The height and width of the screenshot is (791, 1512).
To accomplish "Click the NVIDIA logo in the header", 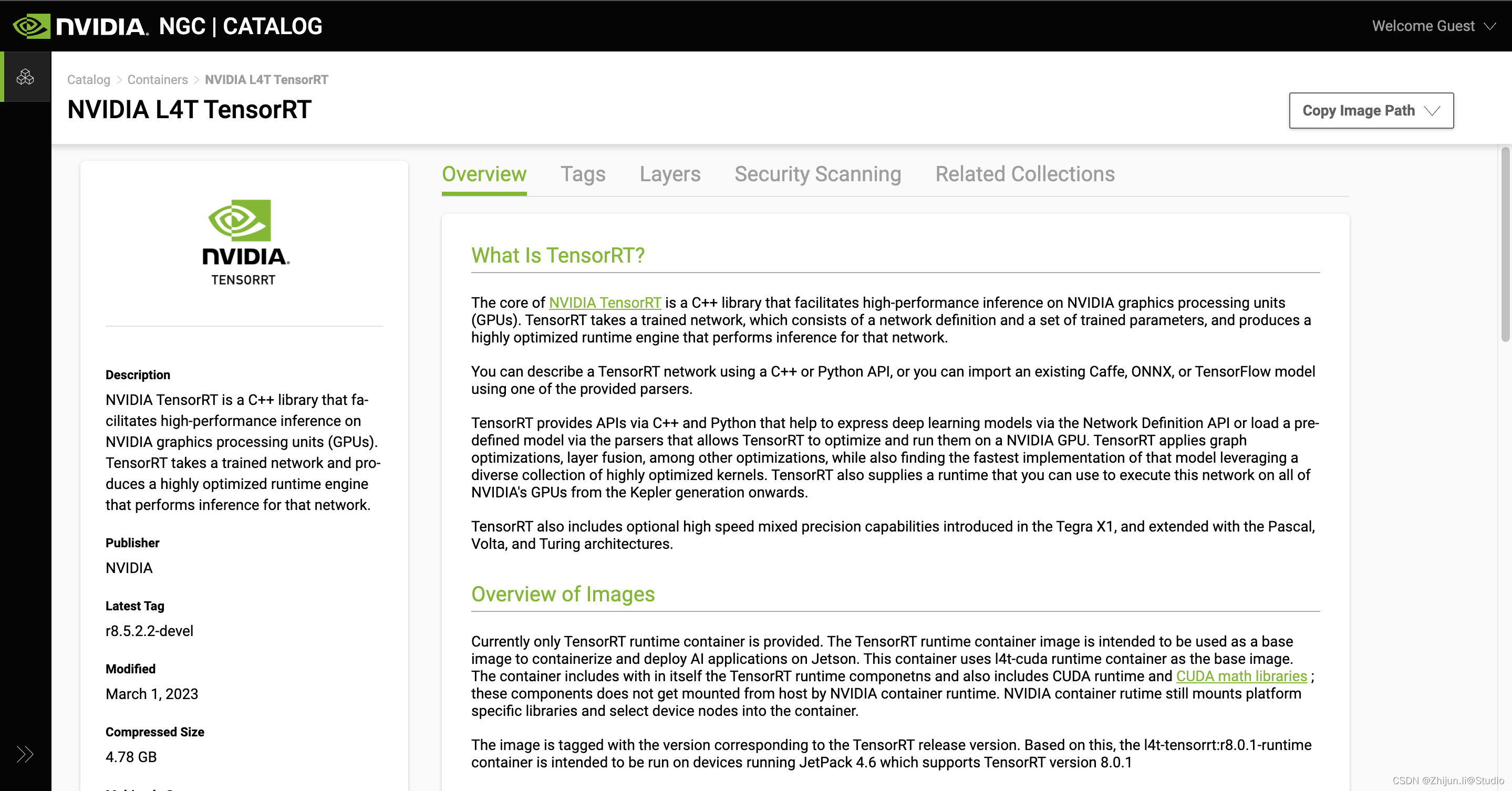I will [x=80, y=26].
